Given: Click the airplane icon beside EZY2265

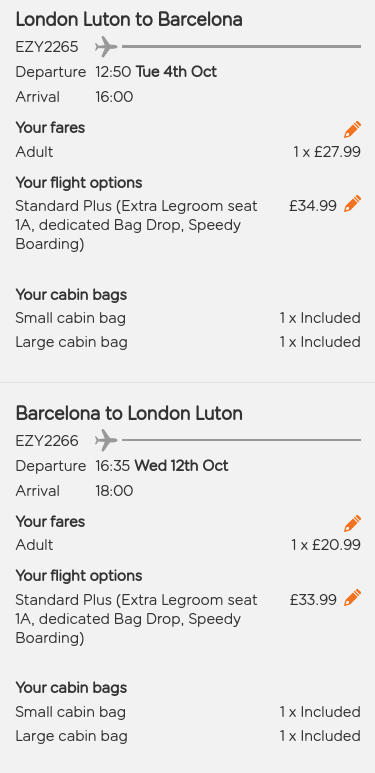Looking at the screenshot, I should (106, 47).
